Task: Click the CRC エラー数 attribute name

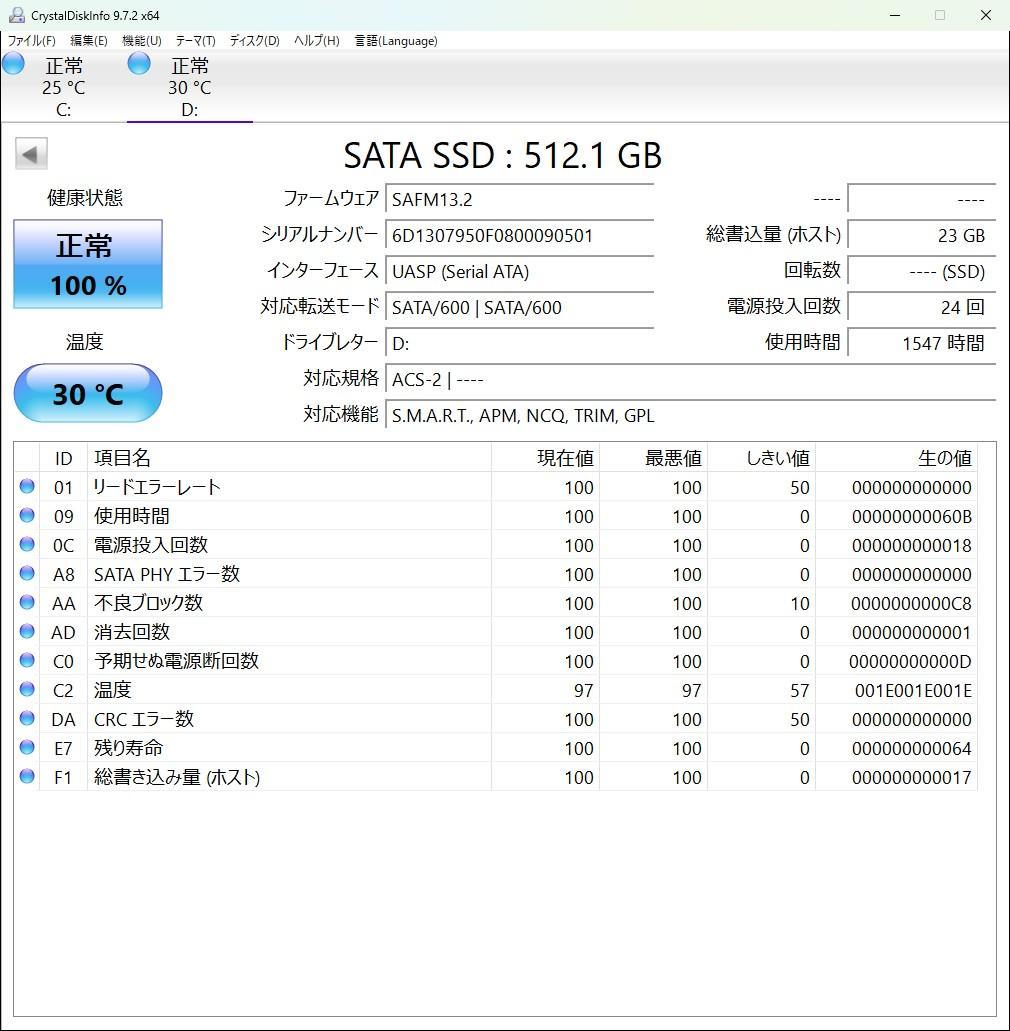Action: (144, 719)
